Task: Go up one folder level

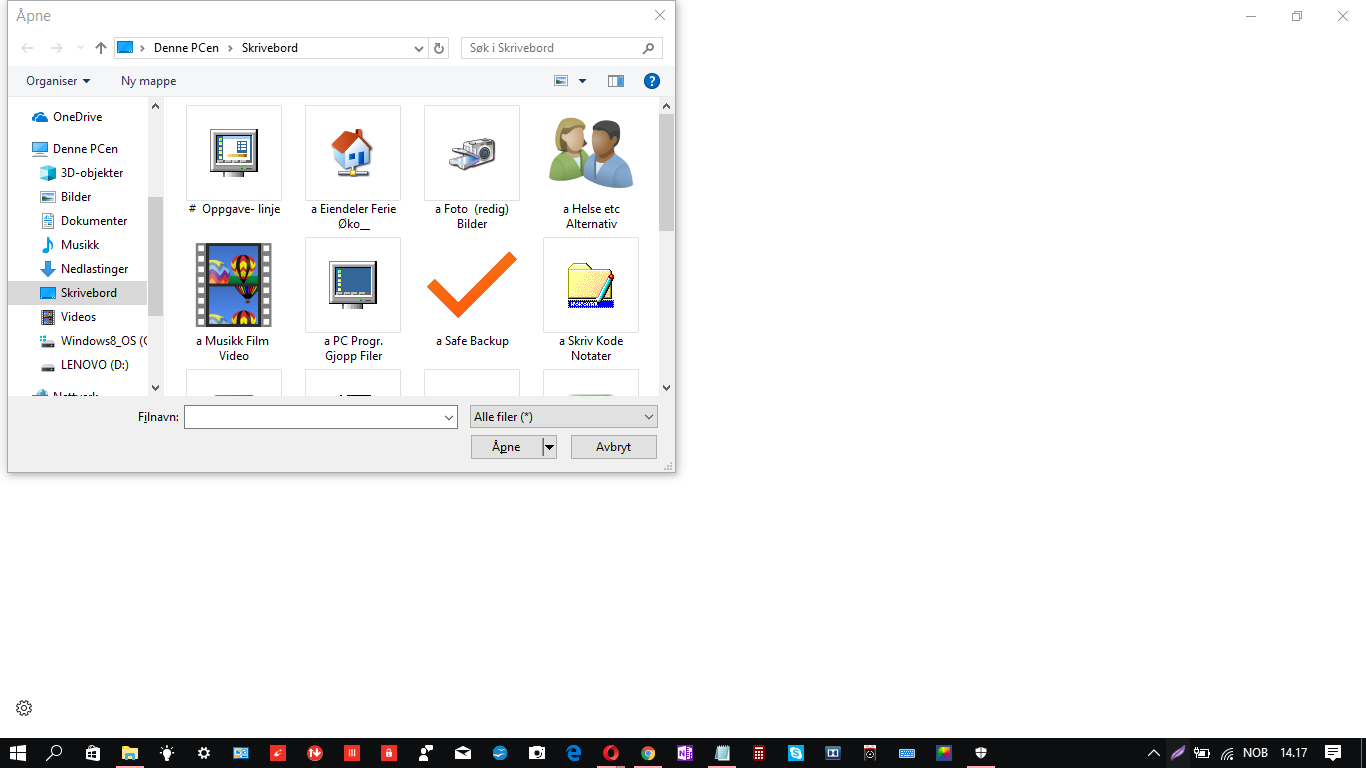Action: tap(101, 48)
